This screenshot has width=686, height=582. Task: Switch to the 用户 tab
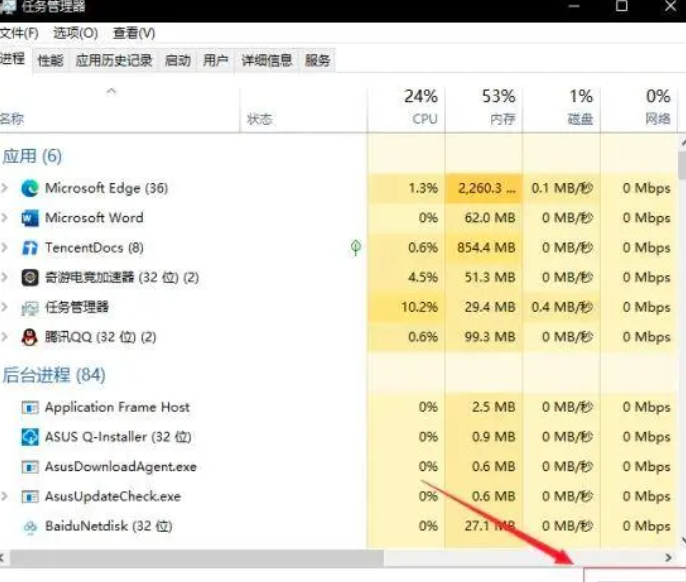(216, 60)
